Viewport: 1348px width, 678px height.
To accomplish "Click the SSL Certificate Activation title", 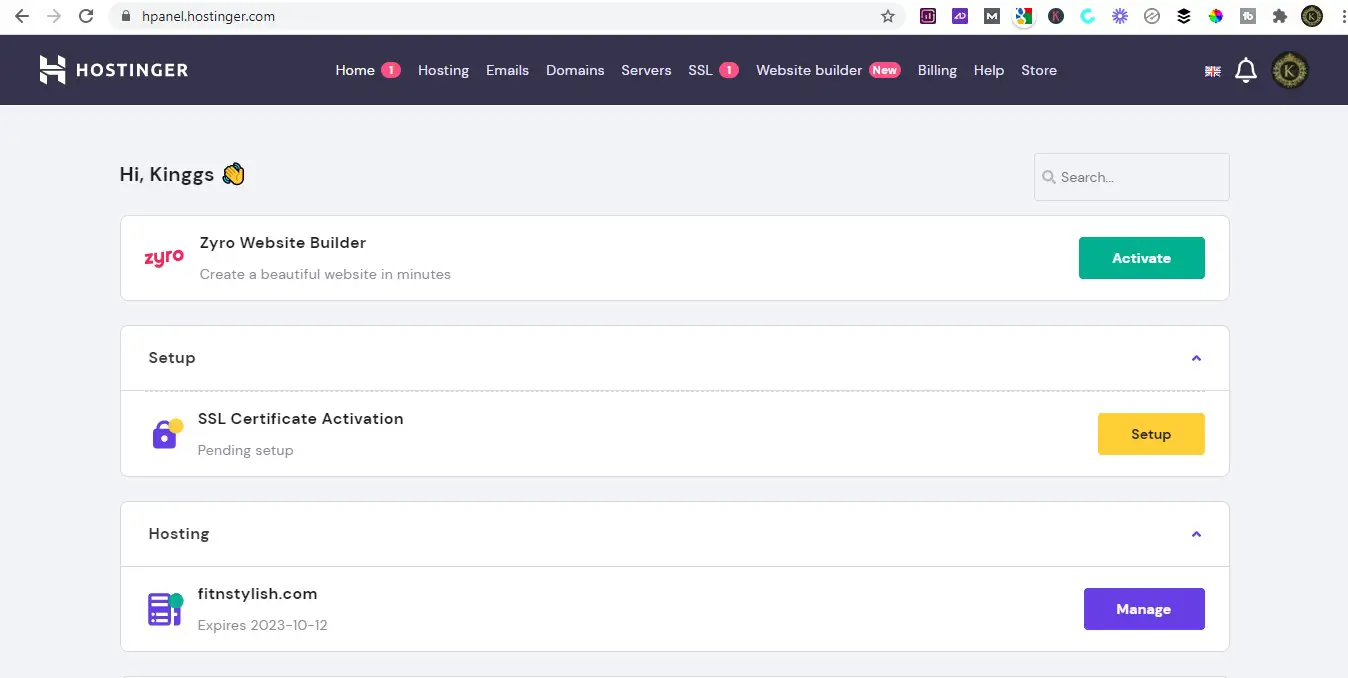I will [301, 419].
